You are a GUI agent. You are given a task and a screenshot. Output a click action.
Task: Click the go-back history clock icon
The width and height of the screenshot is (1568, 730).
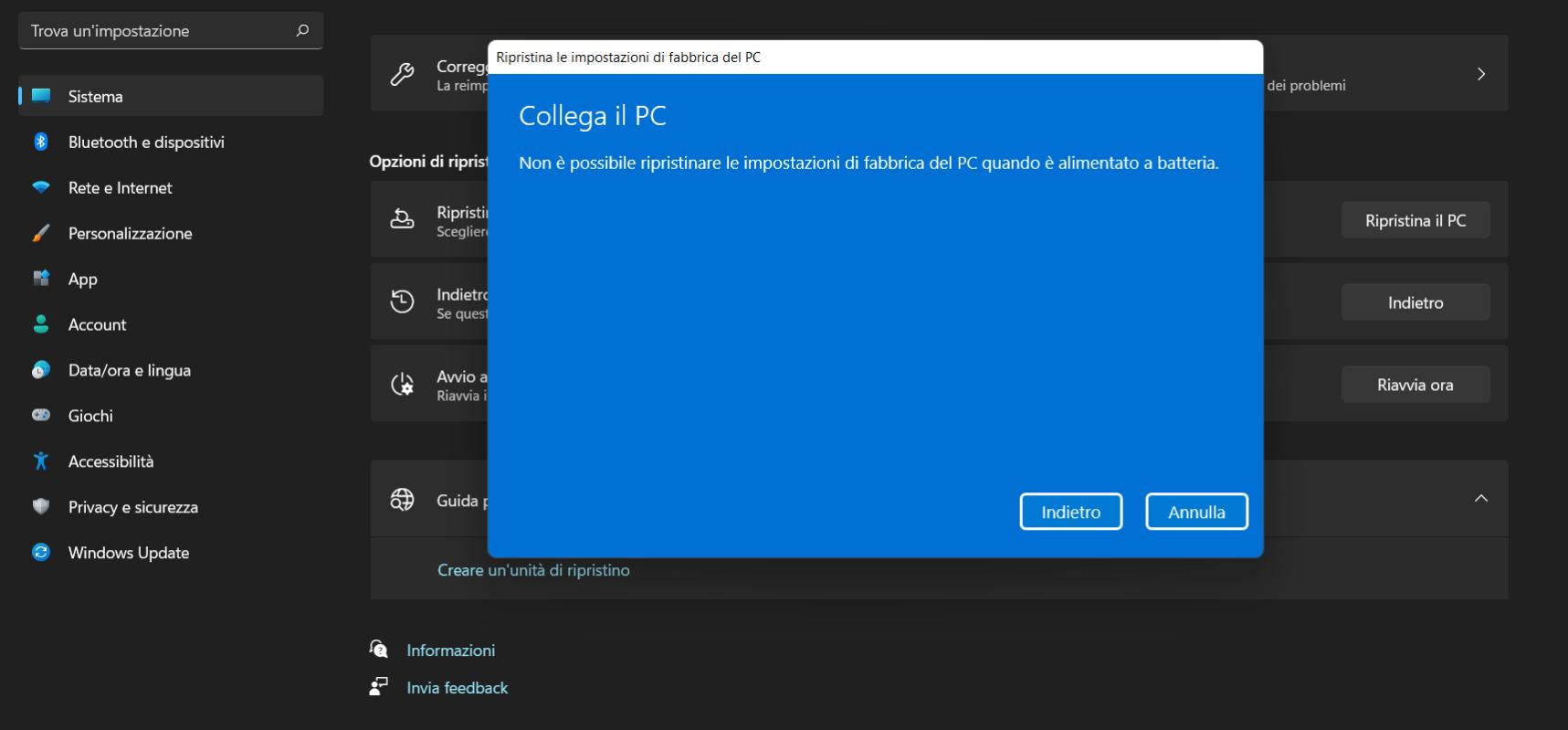[x=402, y=302]
